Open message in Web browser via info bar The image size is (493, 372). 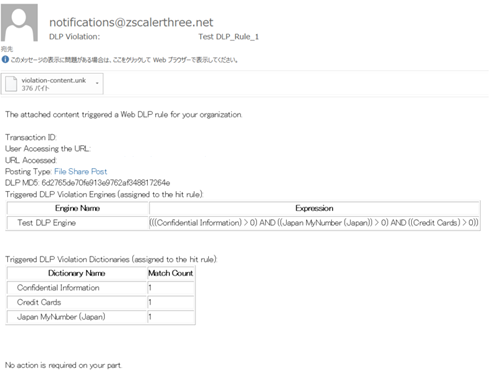(124, 60)
